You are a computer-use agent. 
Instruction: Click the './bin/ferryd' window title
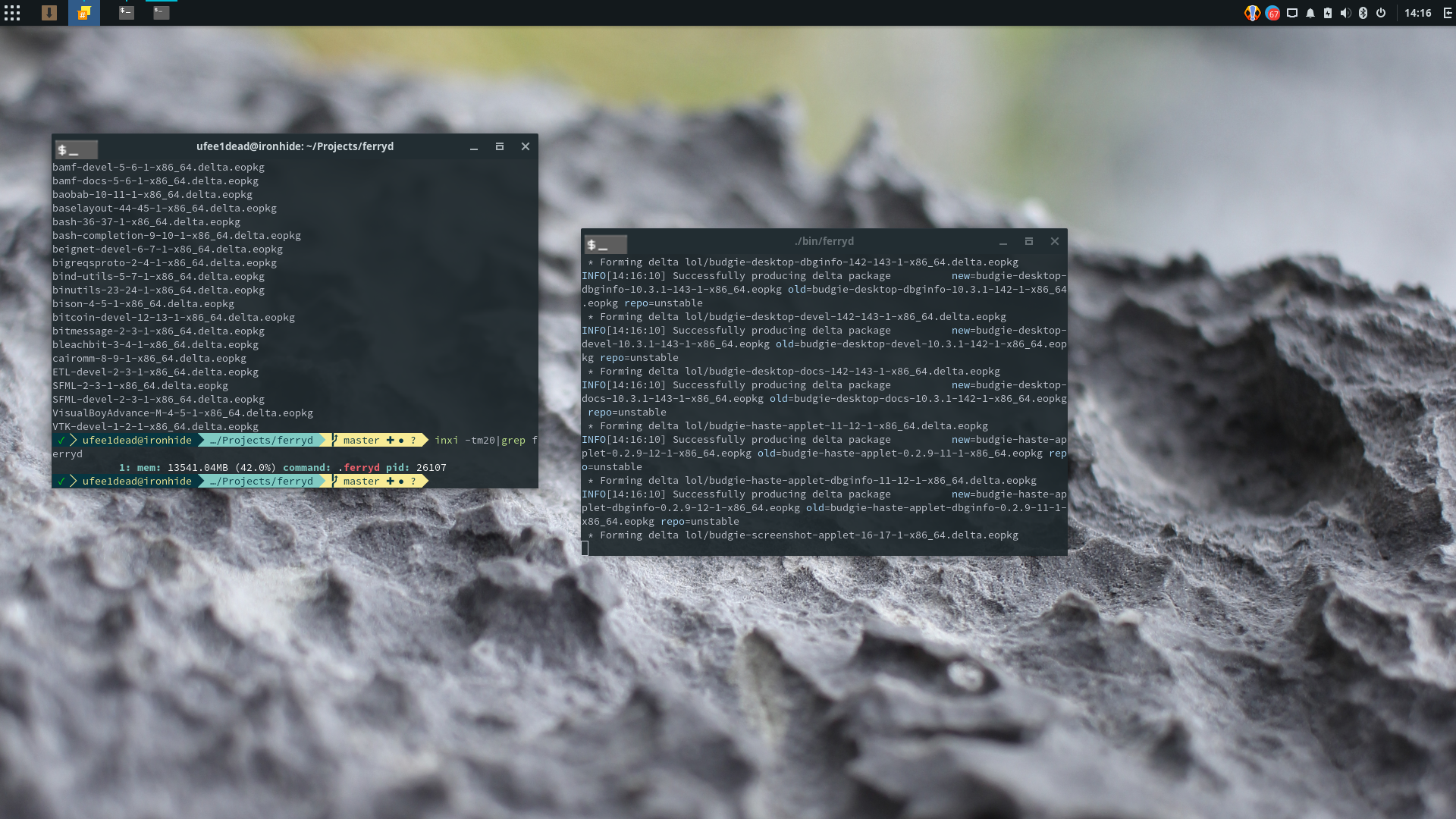pos(824,241)
